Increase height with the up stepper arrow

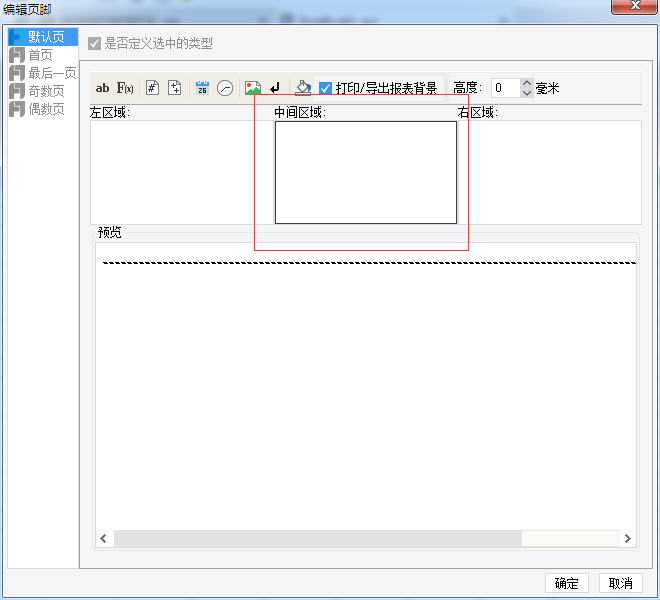[x=527, y=83]
